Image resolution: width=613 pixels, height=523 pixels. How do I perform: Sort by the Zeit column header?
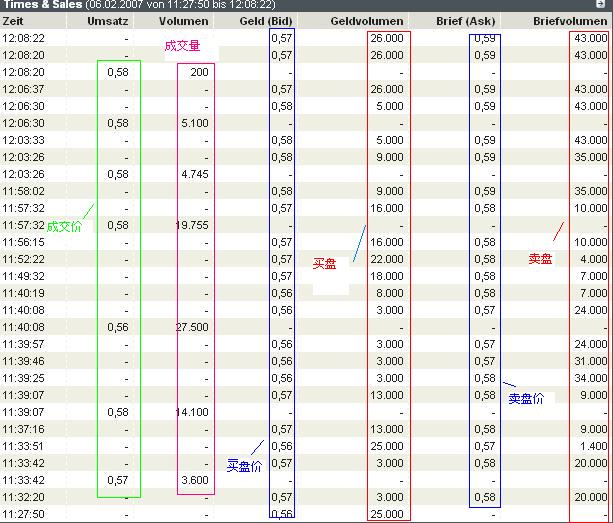click(x=13, y=21)
